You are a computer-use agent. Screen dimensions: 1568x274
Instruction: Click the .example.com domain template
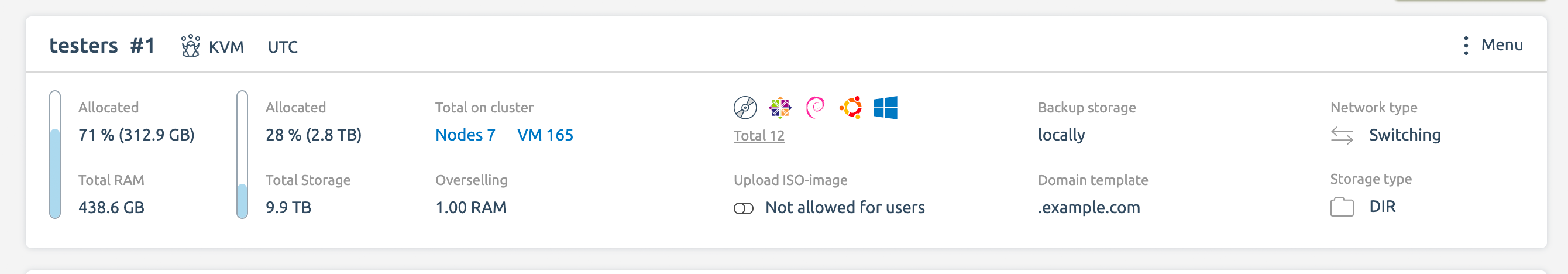pos(1089,208)
